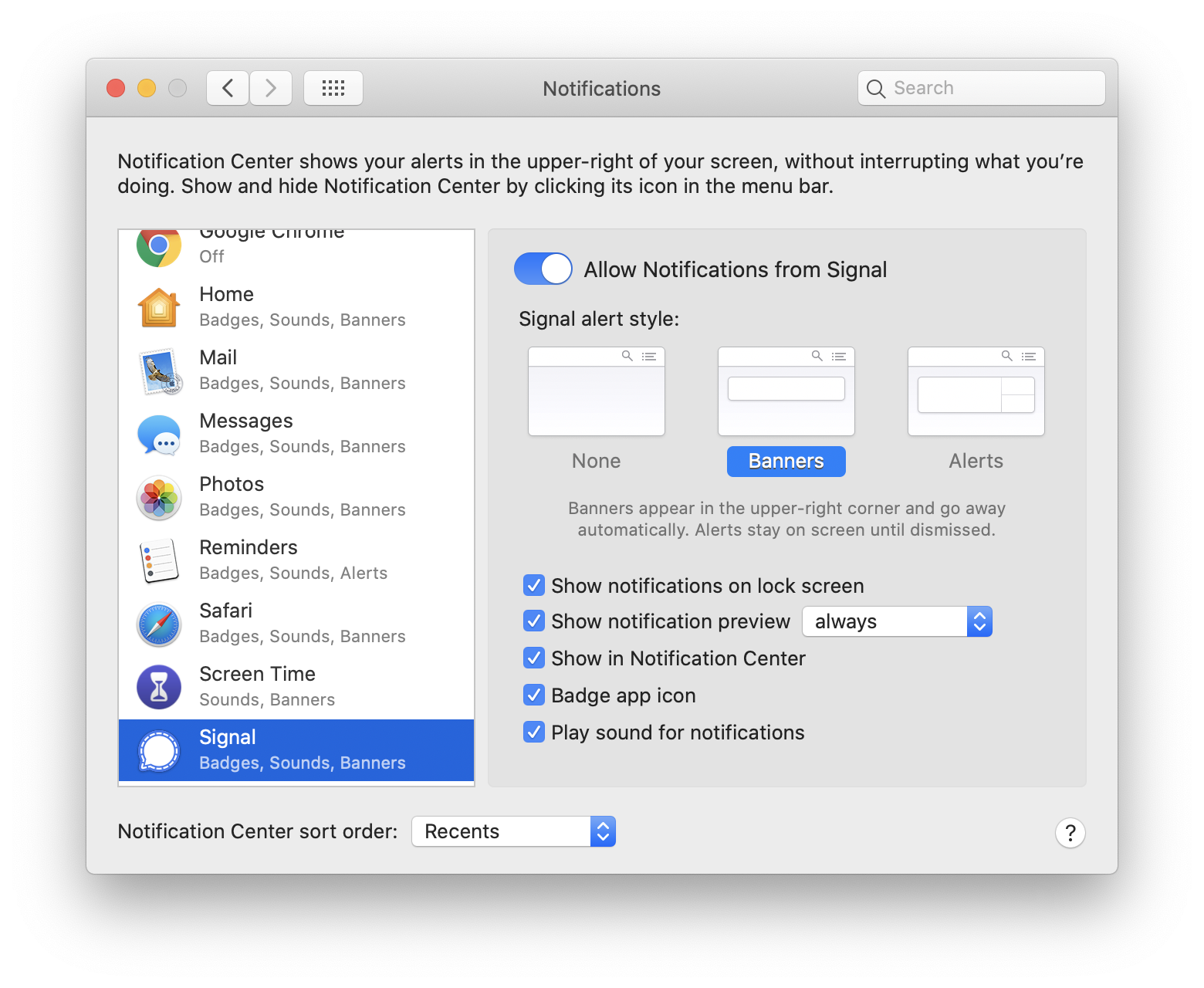This screenshot has height=988, width=1204.
Task: Select the Banners alert style thumbnail
Action: [x=786, y=391]
